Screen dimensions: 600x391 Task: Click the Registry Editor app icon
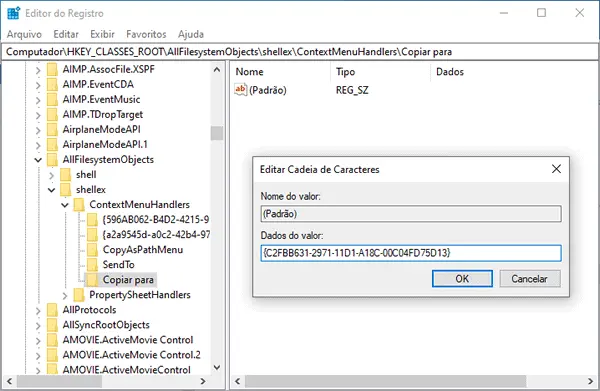[x=13, y=13]
